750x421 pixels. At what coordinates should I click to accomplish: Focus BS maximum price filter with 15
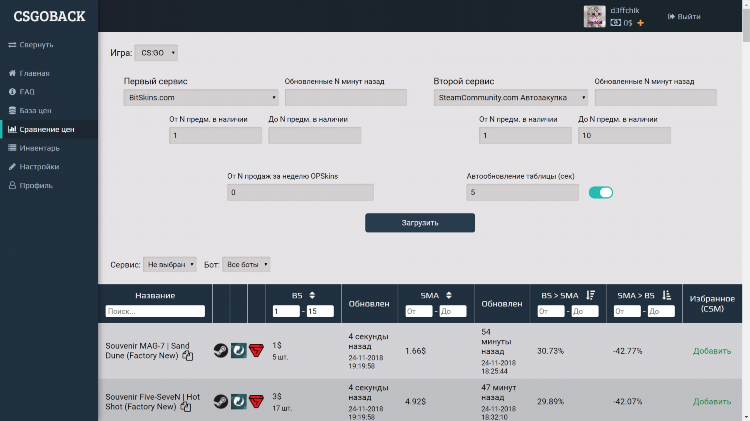pos(320,311)
